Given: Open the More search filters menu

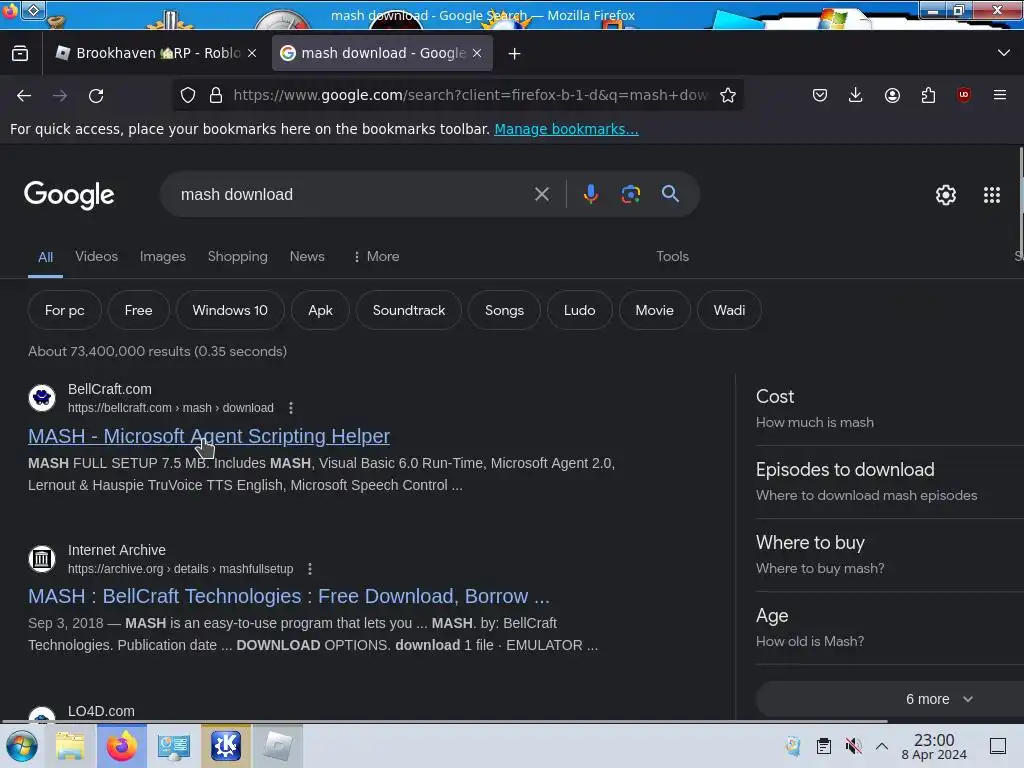Looking at the screenshot, I should [376, 256].
